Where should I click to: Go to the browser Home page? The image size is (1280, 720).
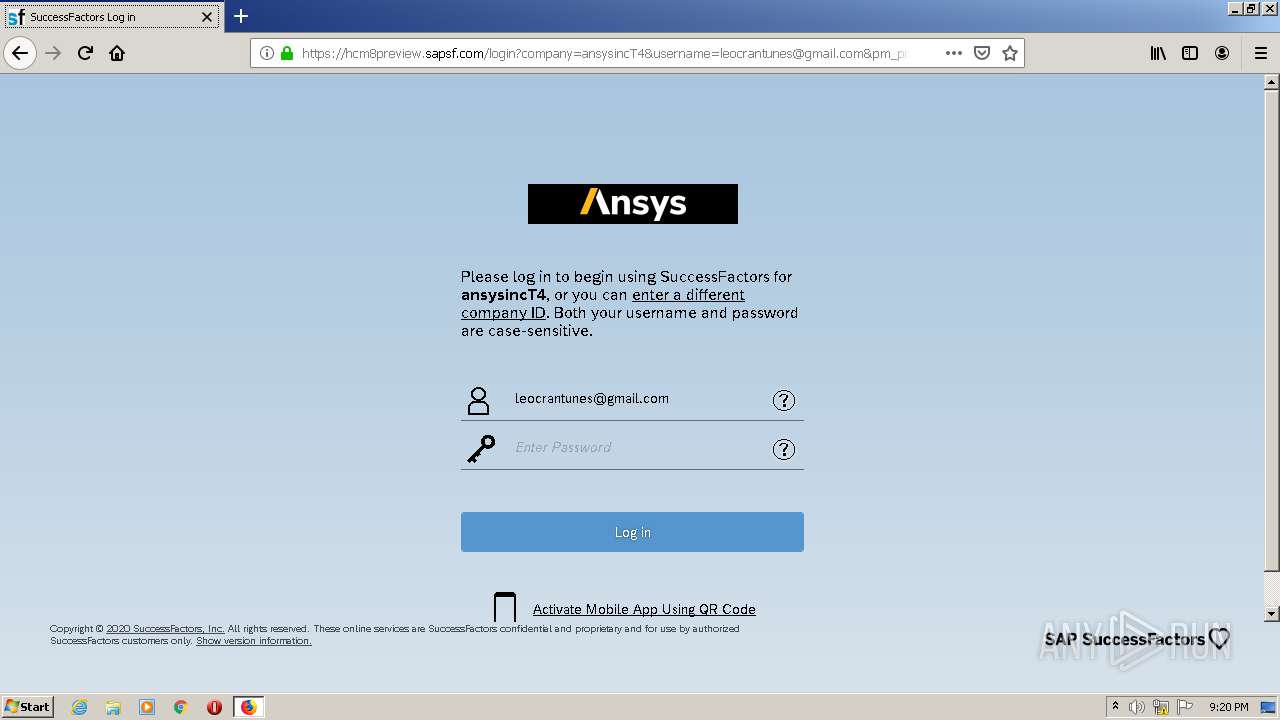tap(117, 53)
